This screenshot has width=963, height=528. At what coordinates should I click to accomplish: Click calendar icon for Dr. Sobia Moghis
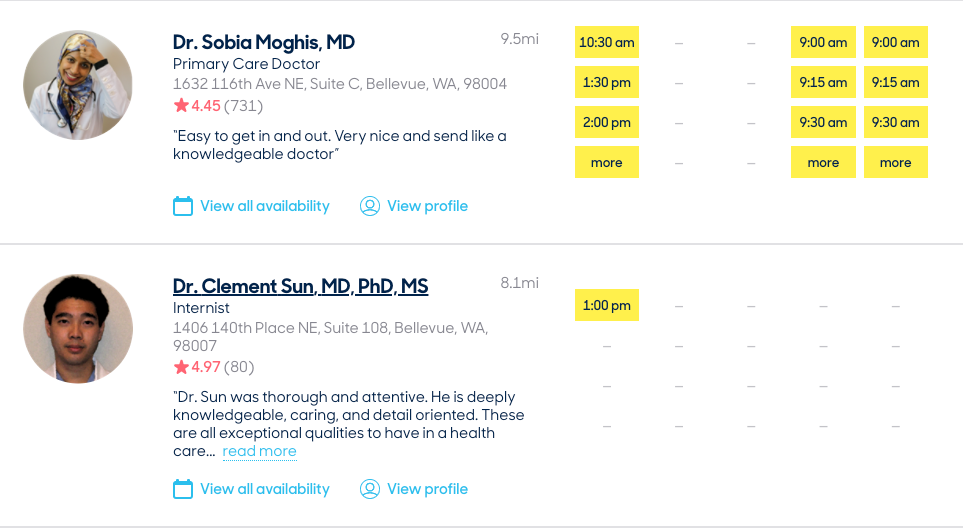(183, 206)
